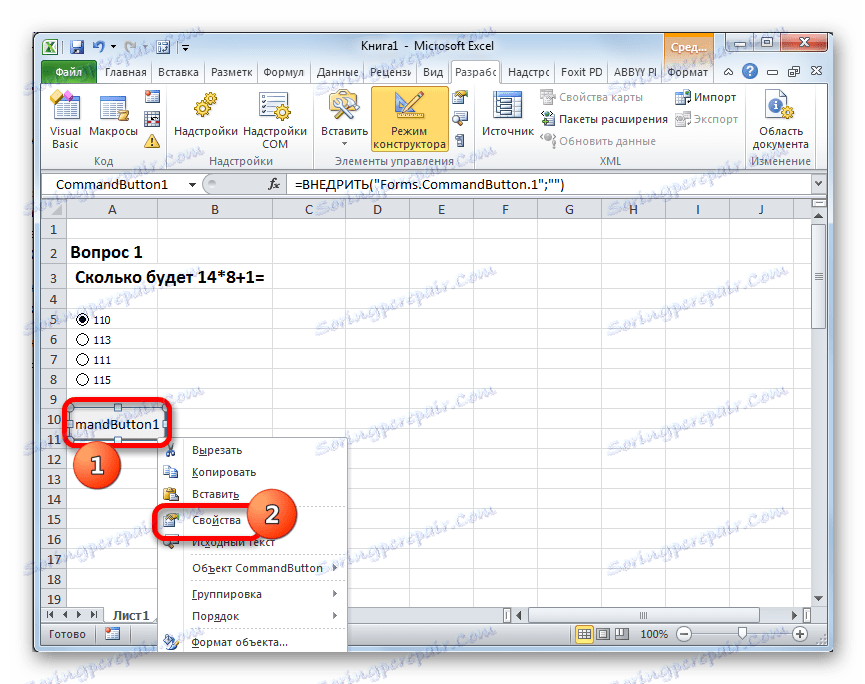Toggle Режим конструктора design mode
This screenshot has height=684, width=865.
pyautogui.click(x=409, y=119)
